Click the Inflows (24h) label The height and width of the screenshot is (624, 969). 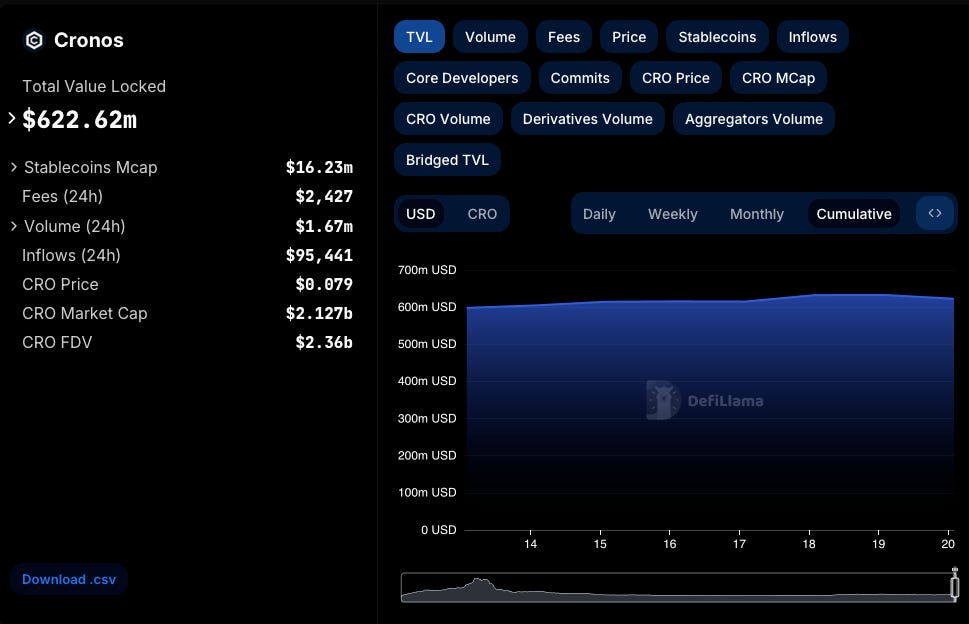(x=71, y=255)
